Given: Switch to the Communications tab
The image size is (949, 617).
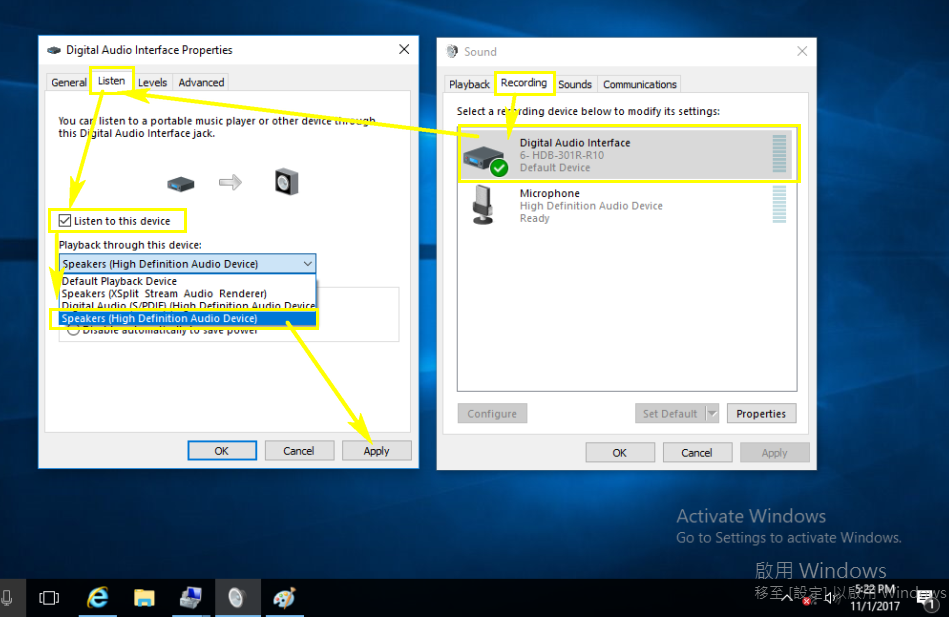Looking at the screenshot, I should pos(640,84).
